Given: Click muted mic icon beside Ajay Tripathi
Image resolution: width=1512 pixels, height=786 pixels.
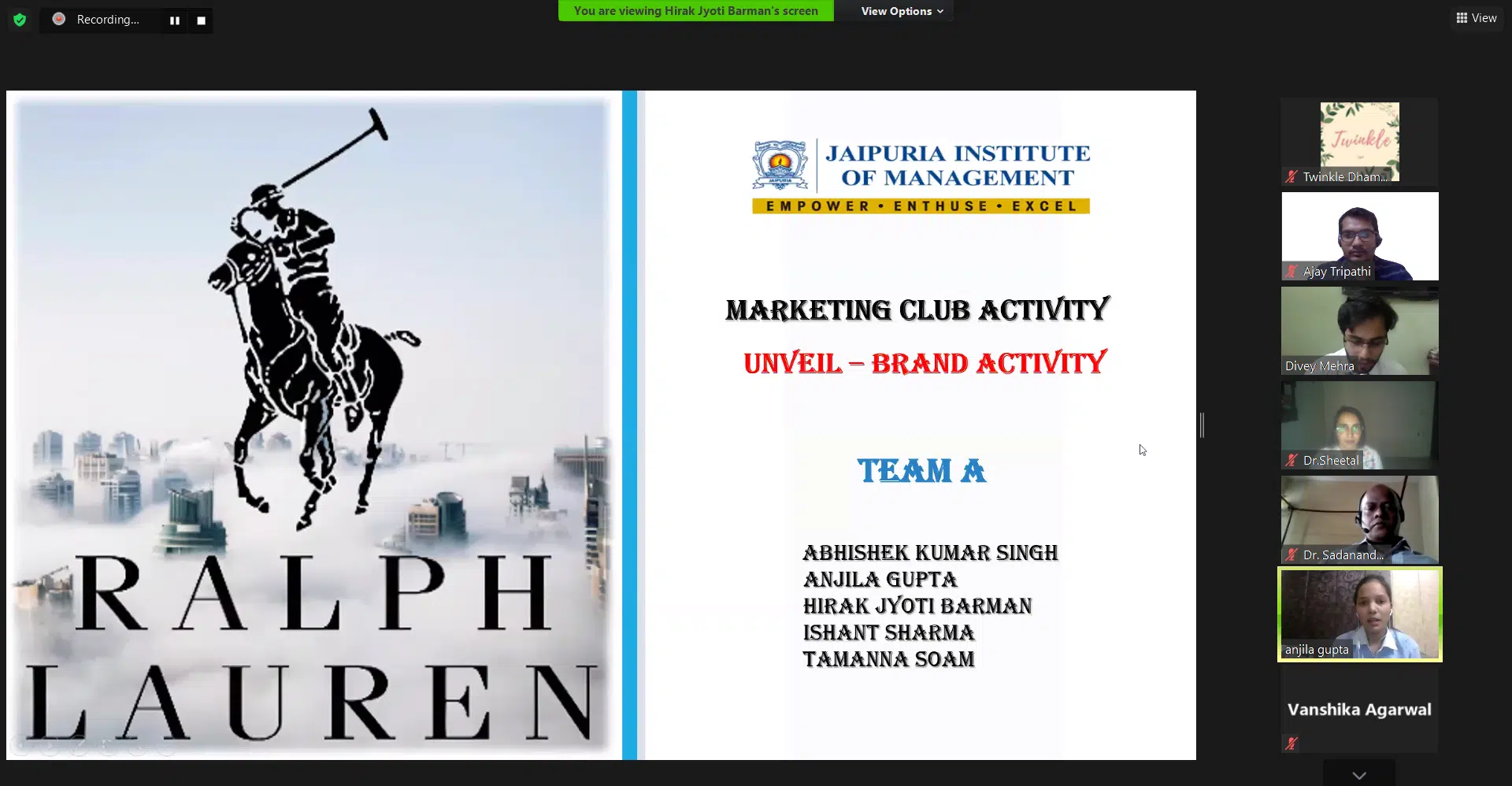Looking at the screenshot, I should 1291,272.
